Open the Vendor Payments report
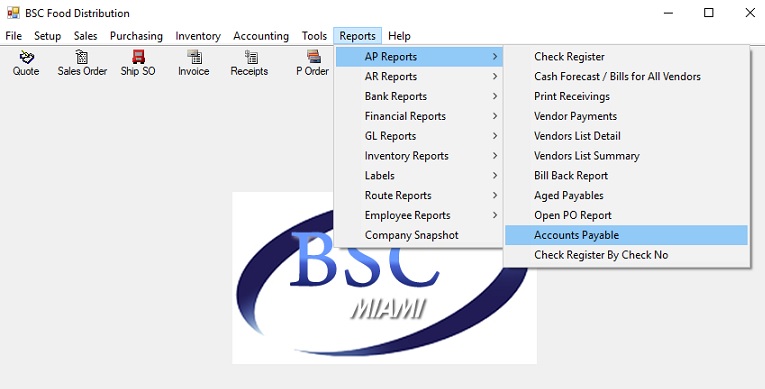765x389 pixels. (626, 116)
